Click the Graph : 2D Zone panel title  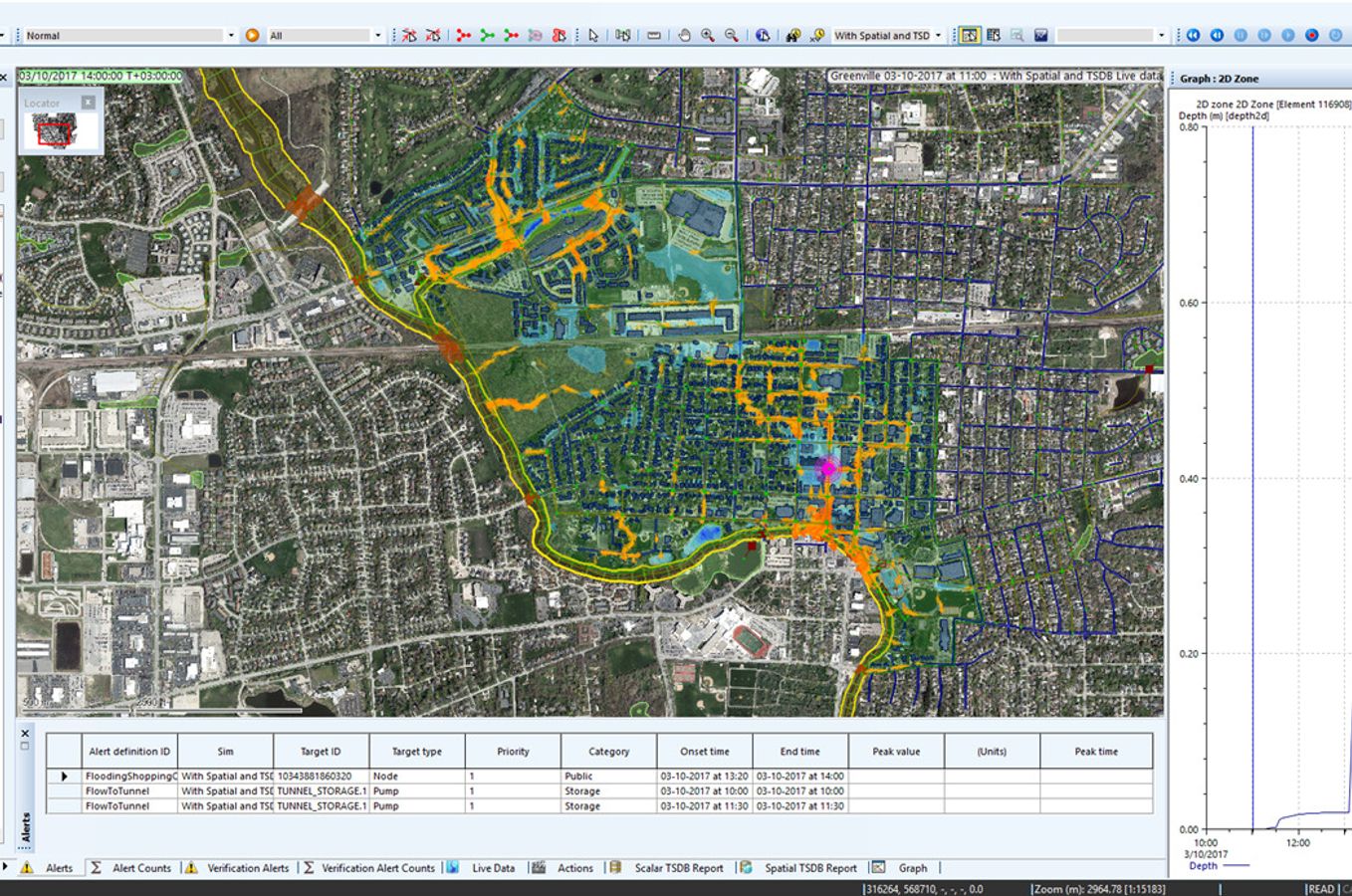click(1220, 78)
